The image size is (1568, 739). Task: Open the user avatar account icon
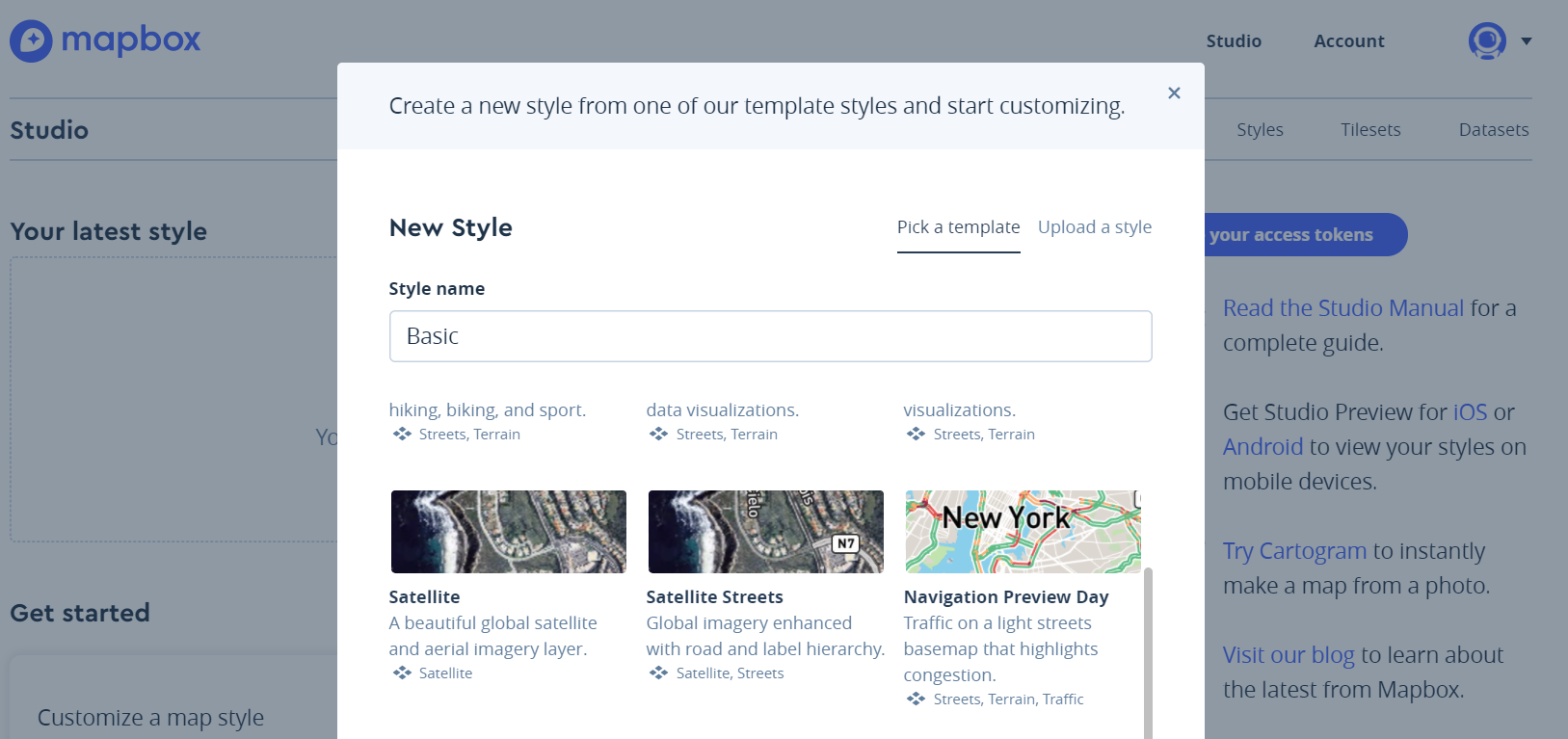point(1486,41)
